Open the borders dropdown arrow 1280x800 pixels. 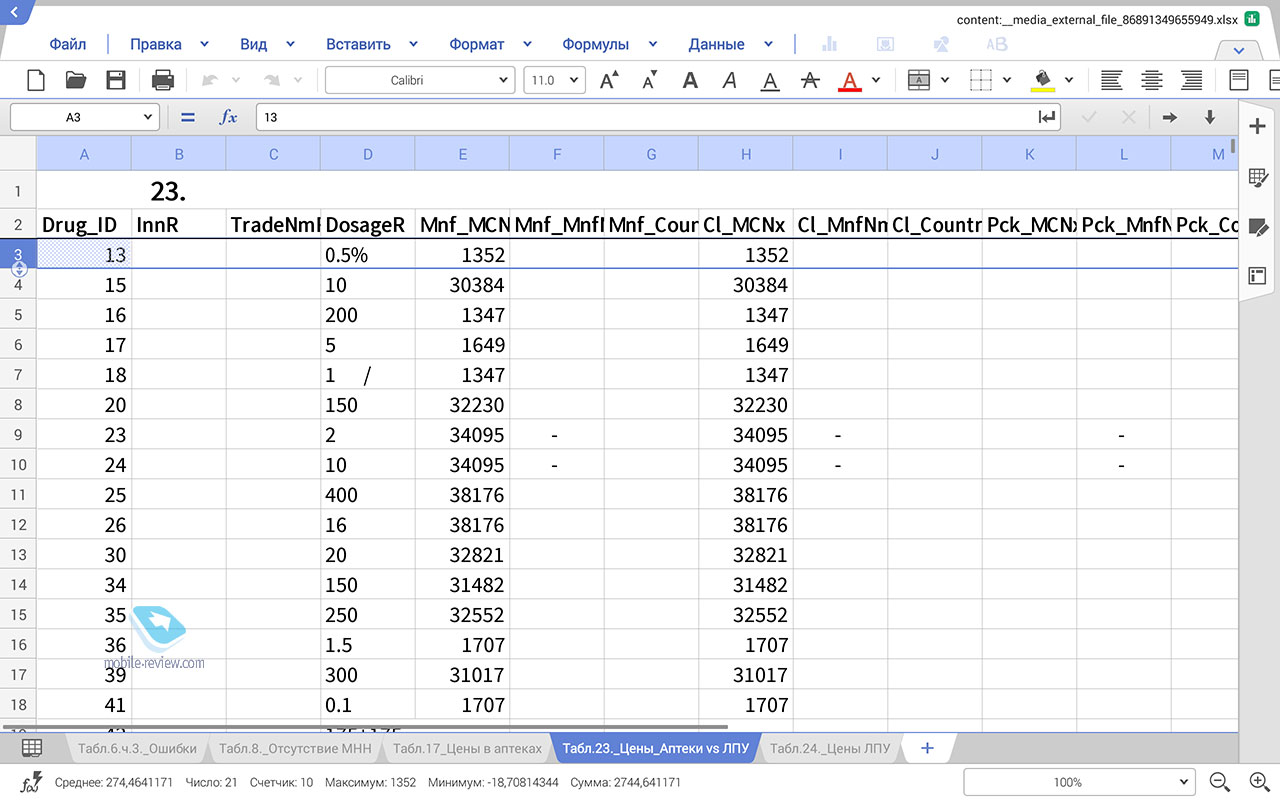point(1007,80)
